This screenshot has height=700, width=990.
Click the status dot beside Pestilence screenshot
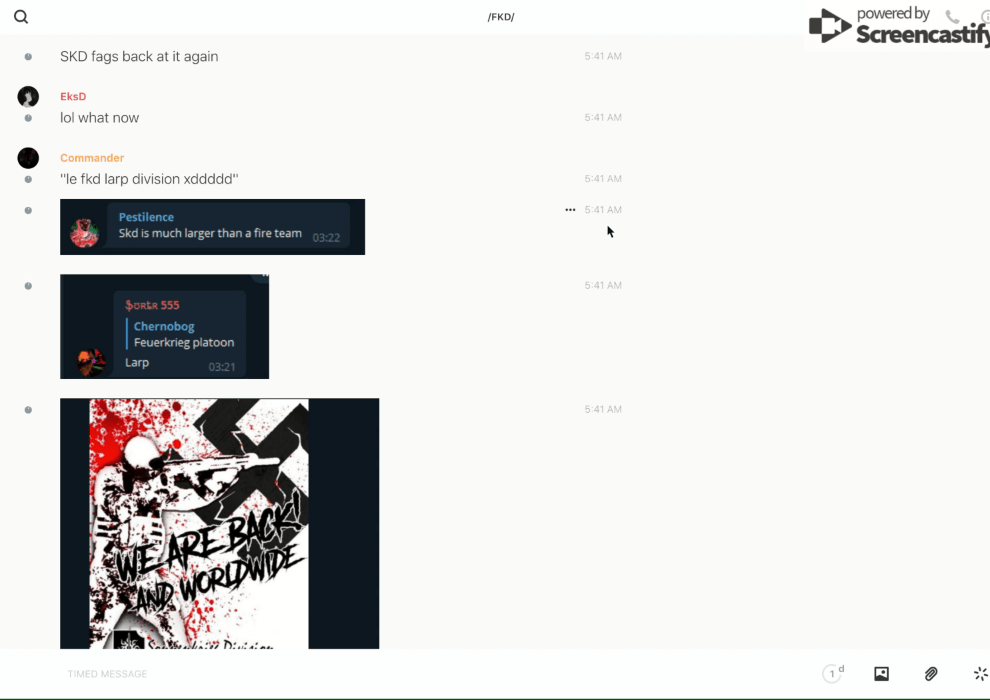tap(28, 210)
